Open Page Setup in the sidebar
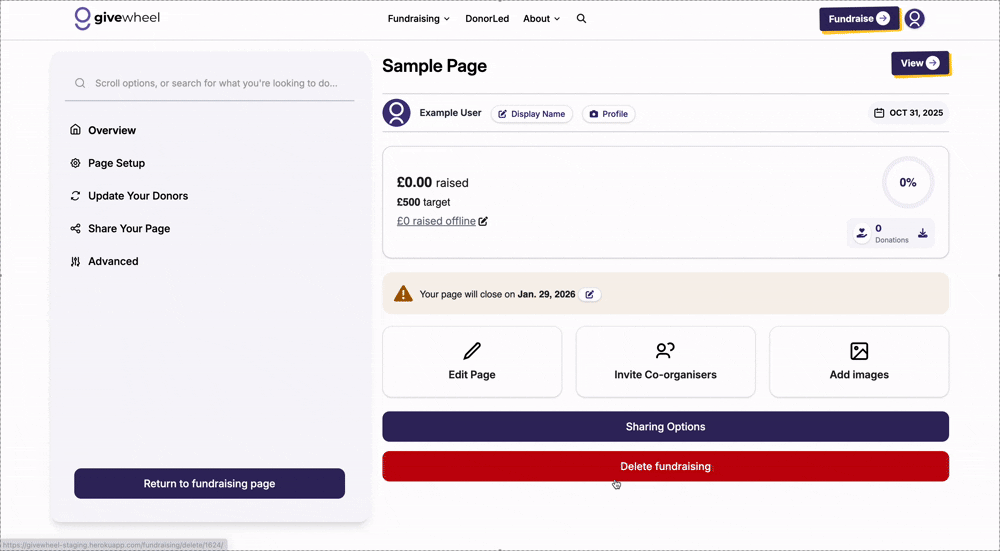The width and height of the screenshot is (1000, 551). pos(116,163)
